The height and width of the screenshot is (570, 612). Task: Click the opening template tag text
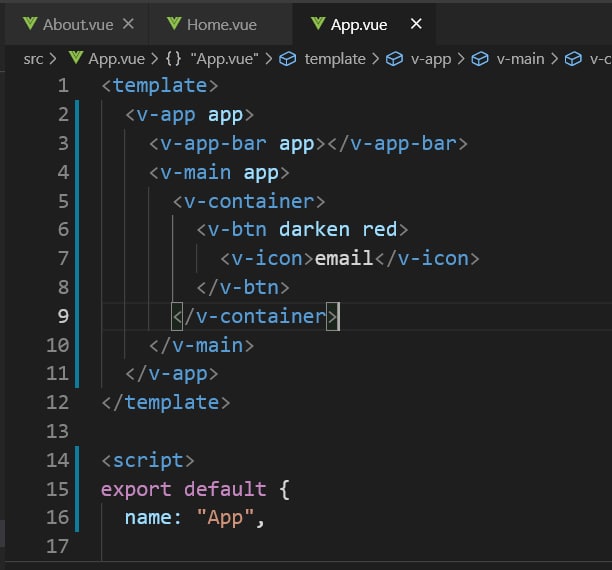pyautogui.click(x=160, y=86)
